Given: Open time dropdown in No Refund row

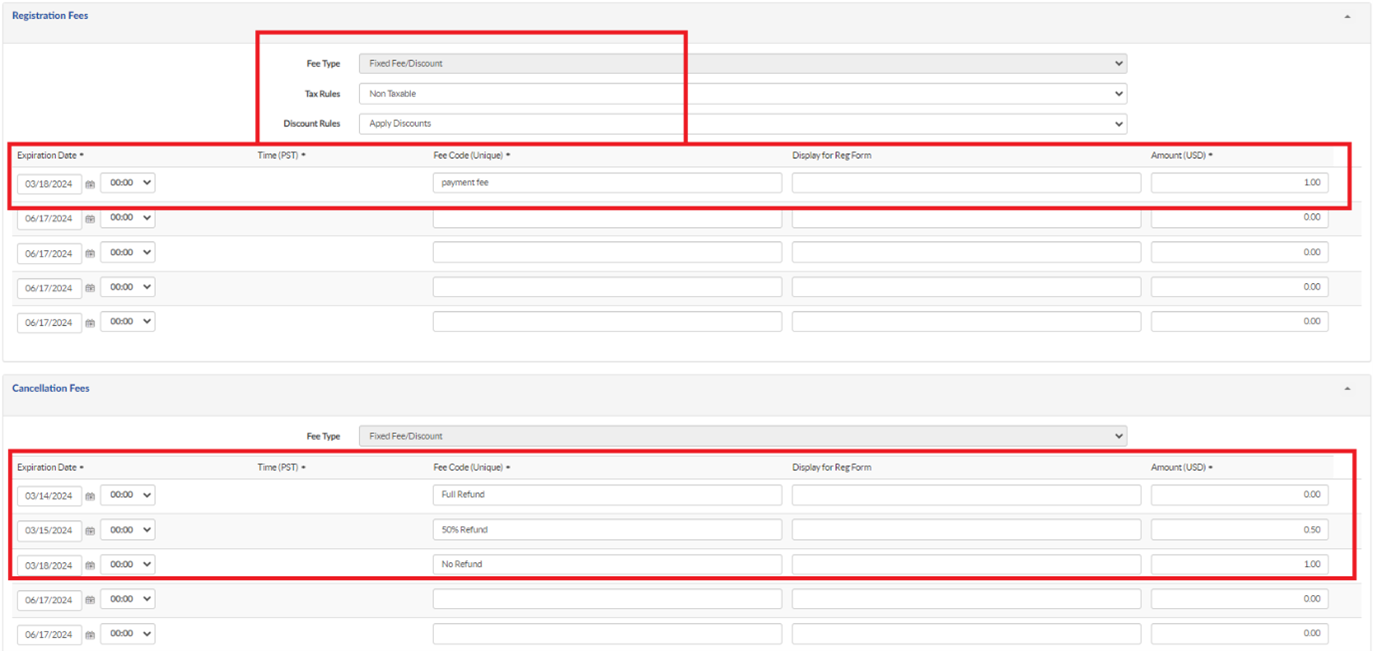Looking at the screenshot, I should click(x=128, y=564).
